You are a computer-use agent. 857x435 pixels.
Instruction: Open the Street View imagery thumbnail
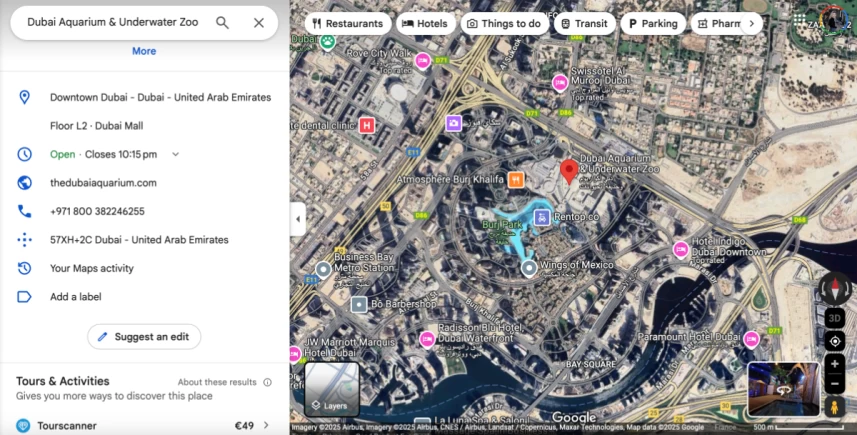(x=783, y=389)
